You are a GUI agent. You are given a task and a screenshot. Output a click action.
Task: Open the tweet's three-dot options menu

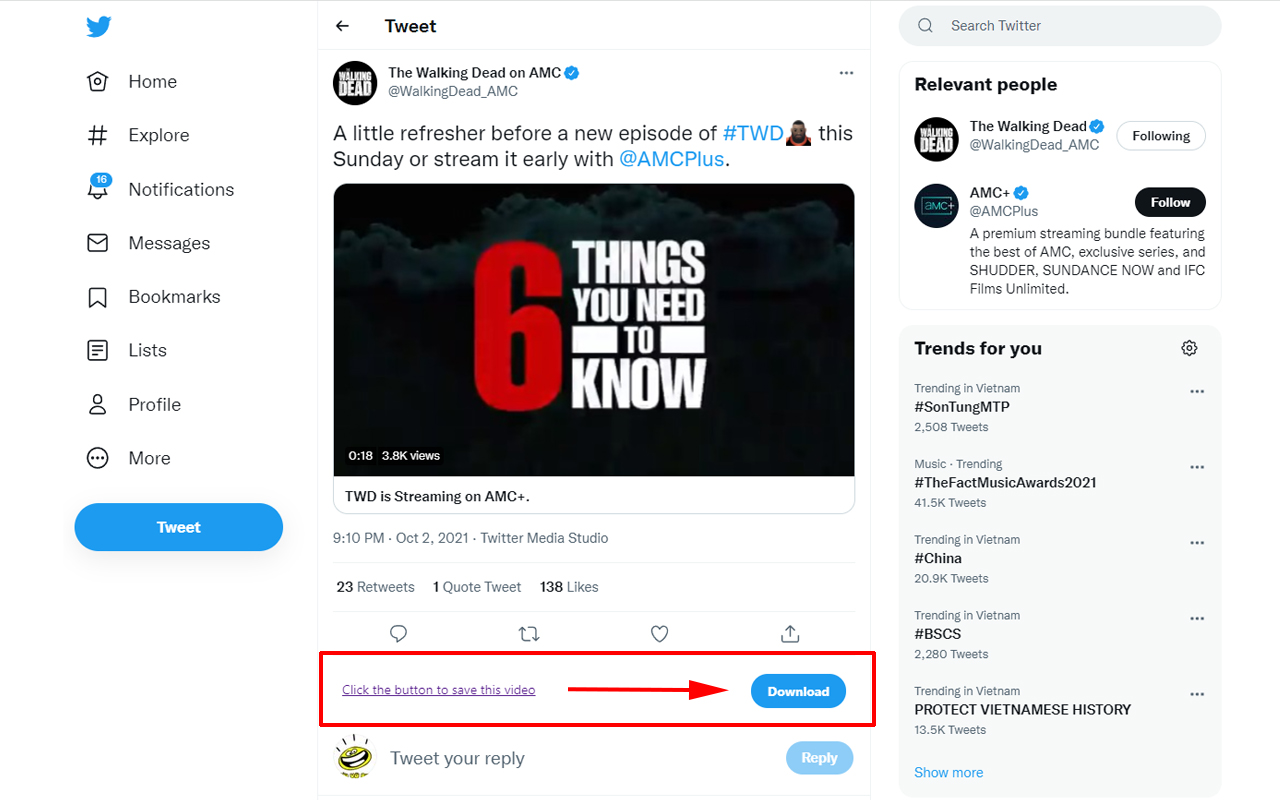846,73
